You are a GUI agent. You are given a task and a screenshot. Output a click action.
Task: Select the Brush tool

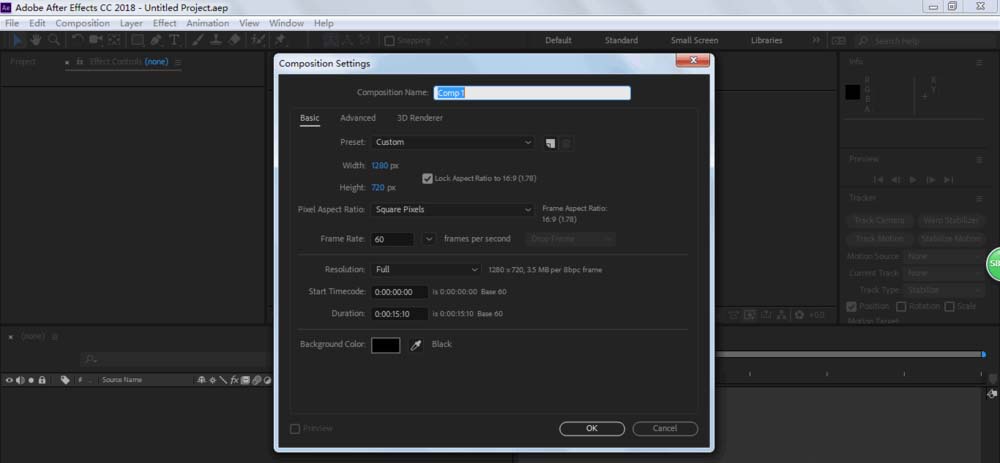(x=198, y=40)
